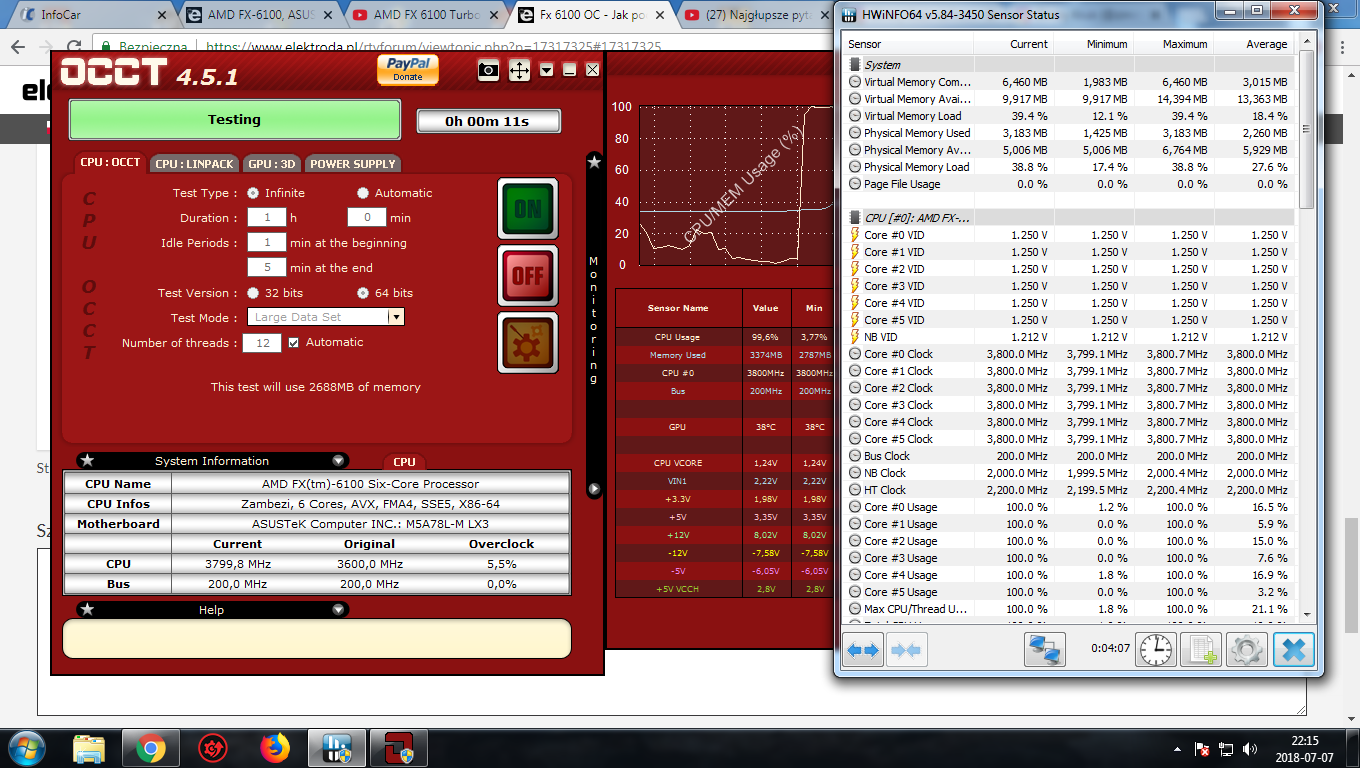
Task: Click the idle minutes at the end field
Action: coord(266,268)
